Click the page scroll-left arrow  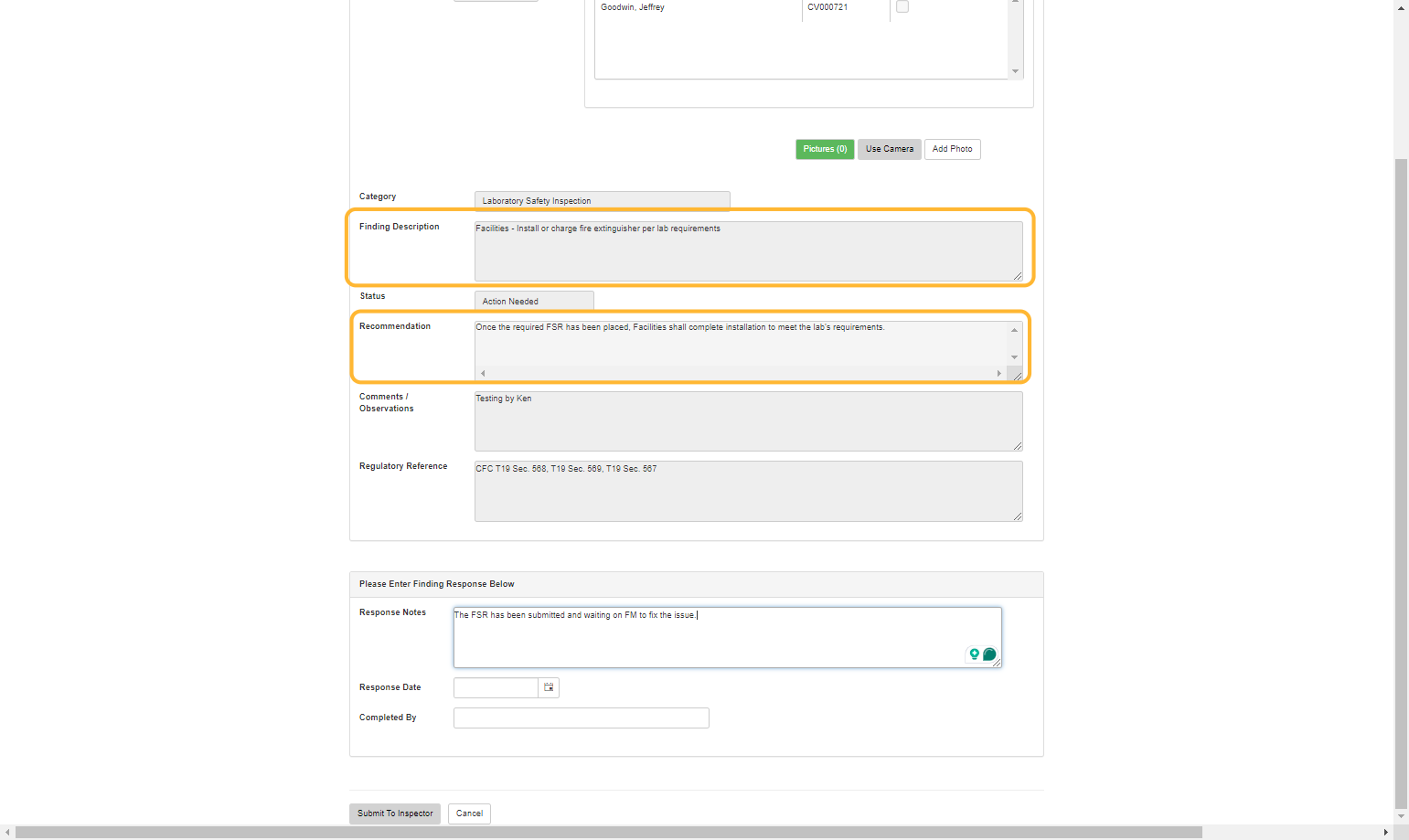click(x=7, y=833)
